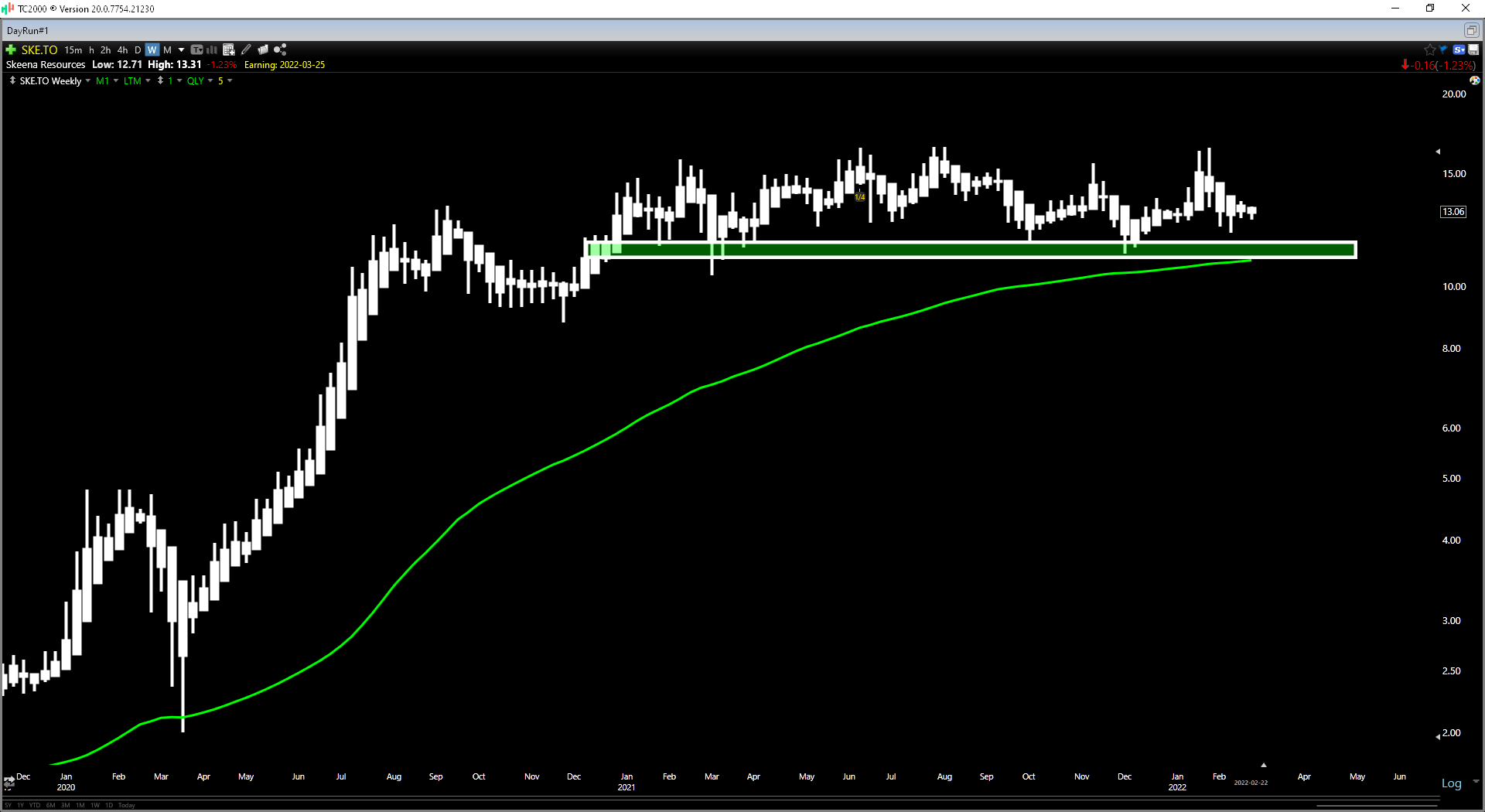
Task: Click the Earning: 2022-03-25 label
Action: point(285,65)
